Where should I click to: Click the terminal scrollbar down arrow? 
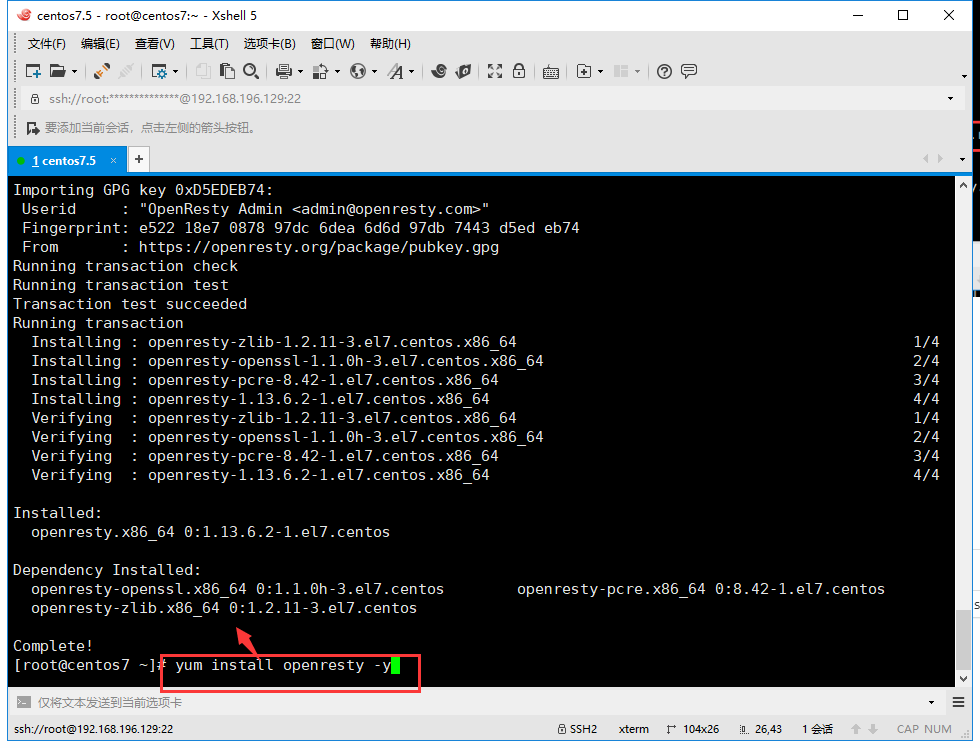pyautogui.click(x=963, y=678)
